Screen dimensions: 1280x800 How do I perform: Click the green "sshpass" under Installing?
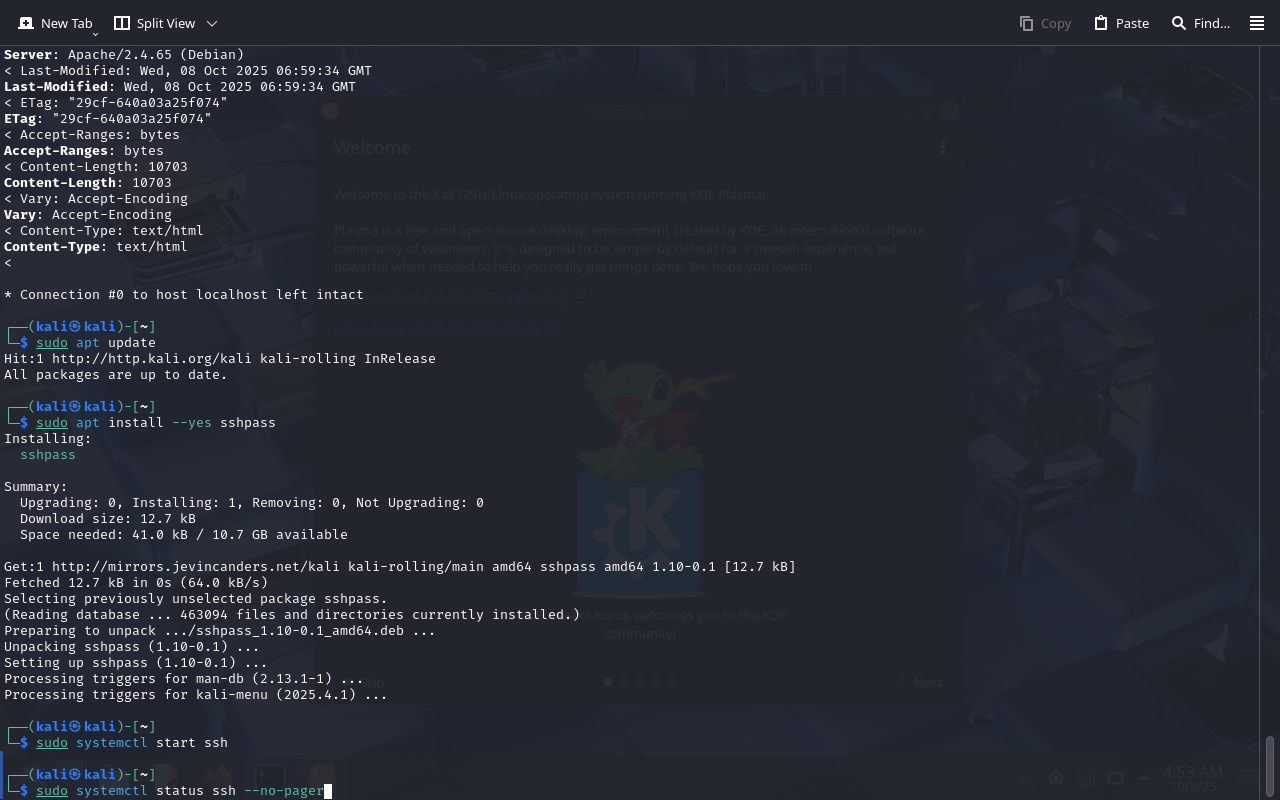(48, 455)
